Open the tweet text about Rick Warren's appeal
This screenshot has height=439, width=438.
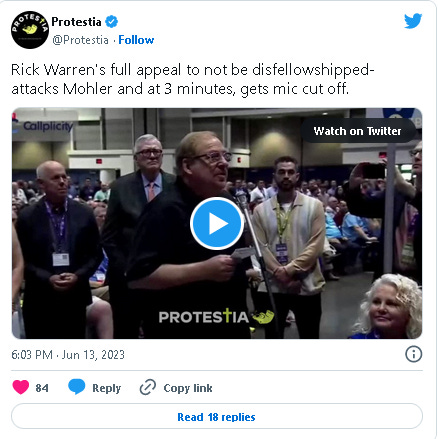point(193,79)
